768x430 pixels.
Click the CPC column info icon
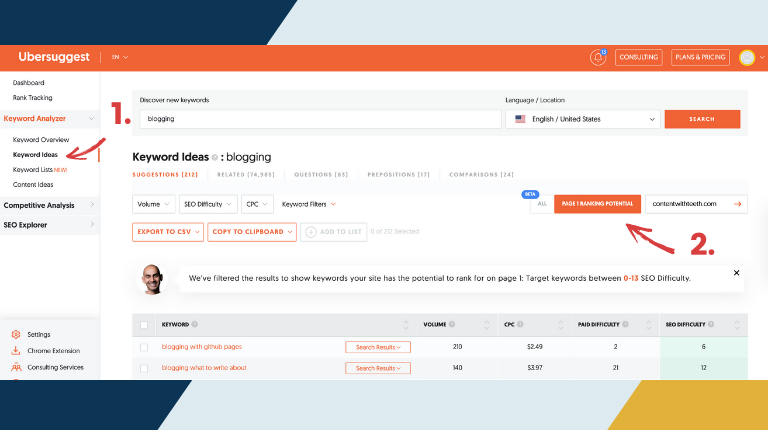click(x=520, y=324)
